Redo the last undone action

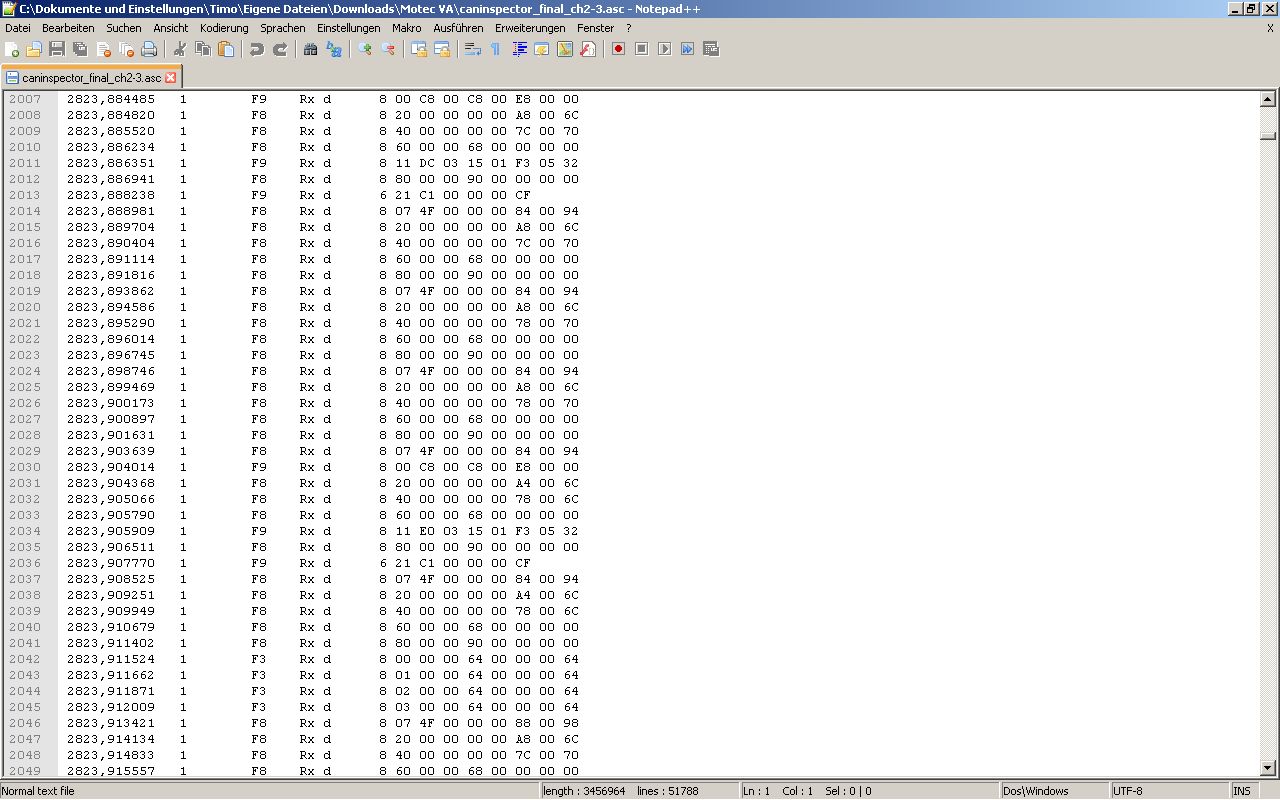tap(280, 49)
